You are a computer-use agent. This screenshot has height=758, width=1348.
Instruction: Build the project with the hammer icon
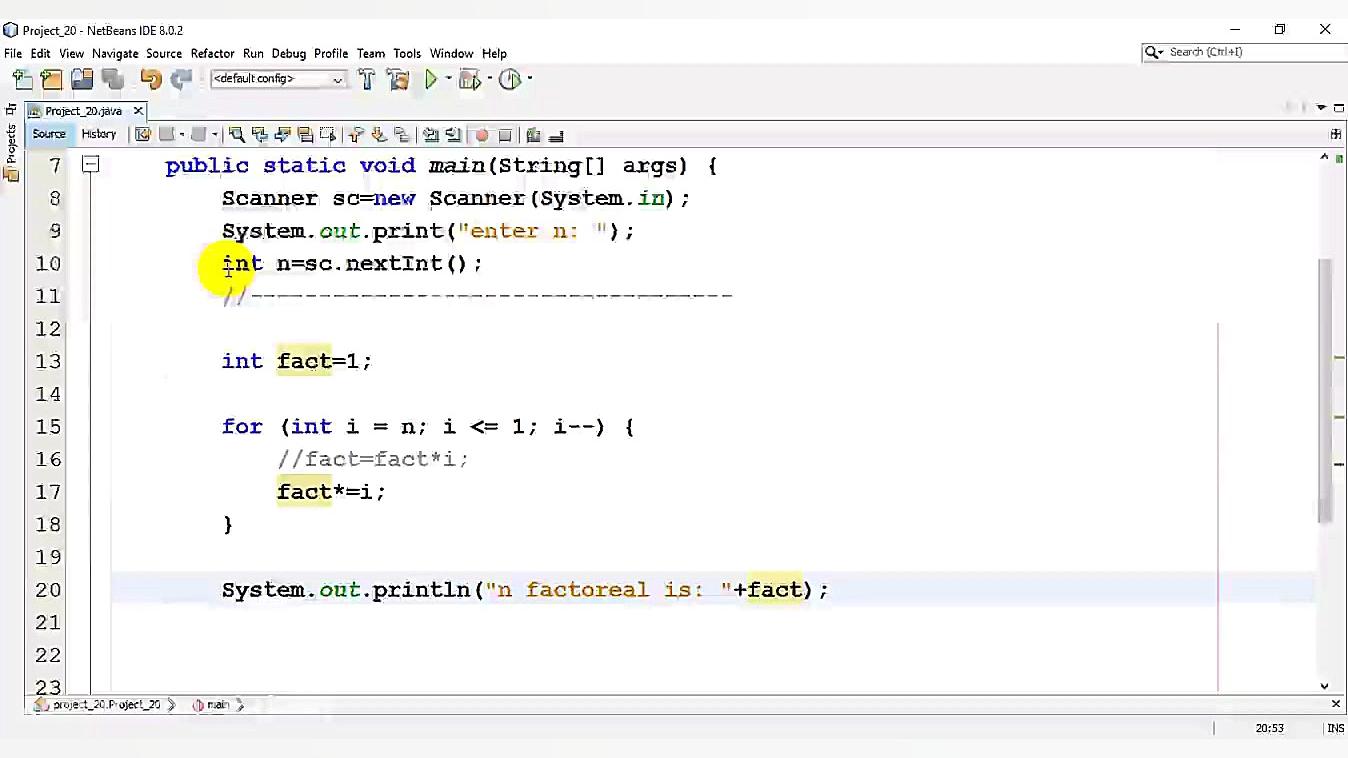(x=367, y=79)
